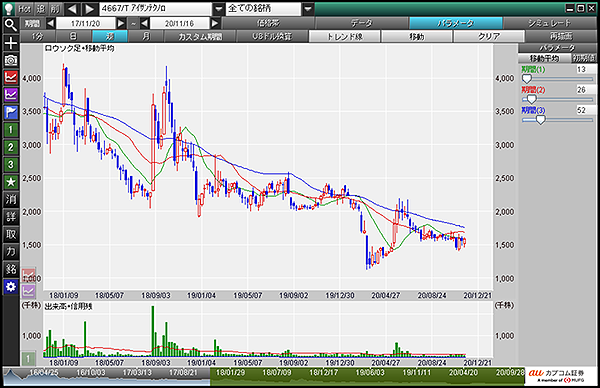
Task: Switch to the パラメータ tab
Action: pyautogui.click(x=455, y=23)
